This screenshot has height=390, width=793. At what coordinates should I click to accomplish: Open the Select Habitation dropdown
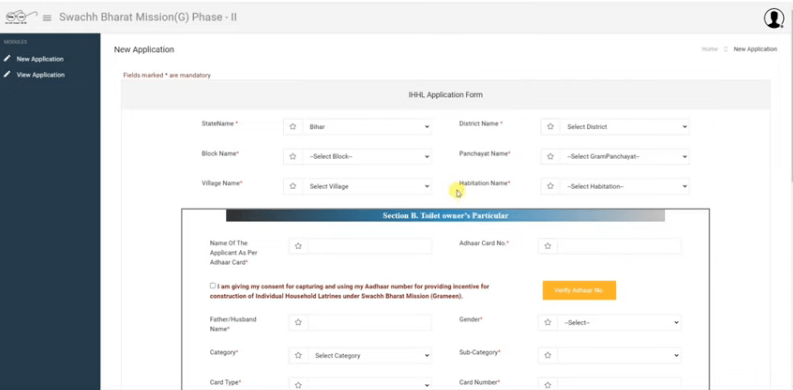pyautogui.click(x=625, y=186)
